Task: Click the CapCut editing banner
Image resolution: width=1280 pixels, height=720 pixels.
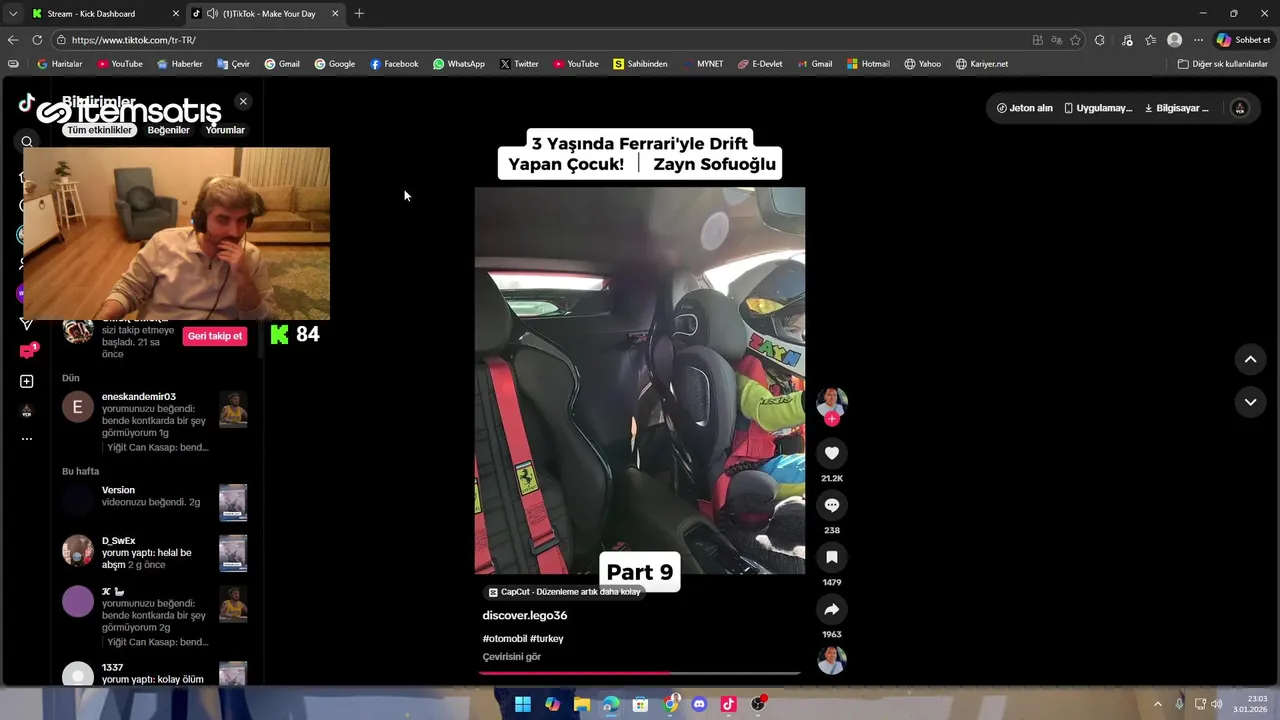Action: coord(564,592)
